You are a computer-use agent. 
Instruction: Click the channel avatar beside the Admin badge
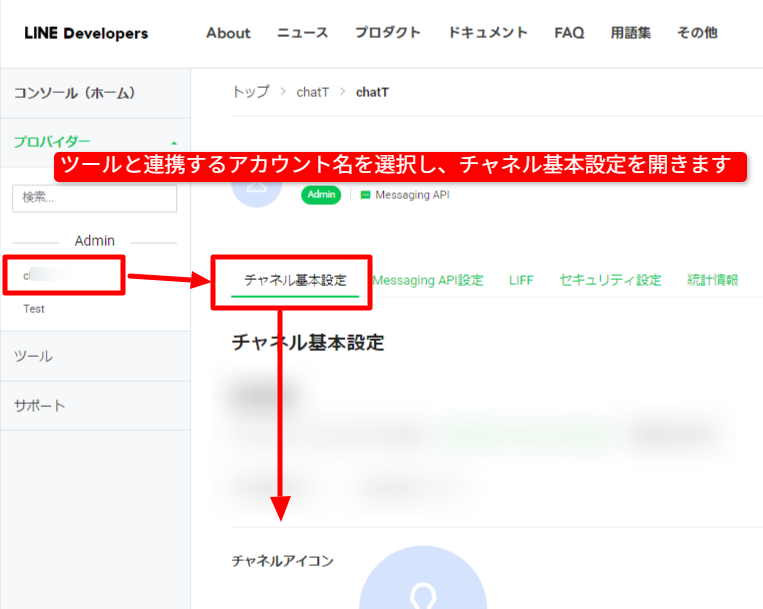[256, 190]
